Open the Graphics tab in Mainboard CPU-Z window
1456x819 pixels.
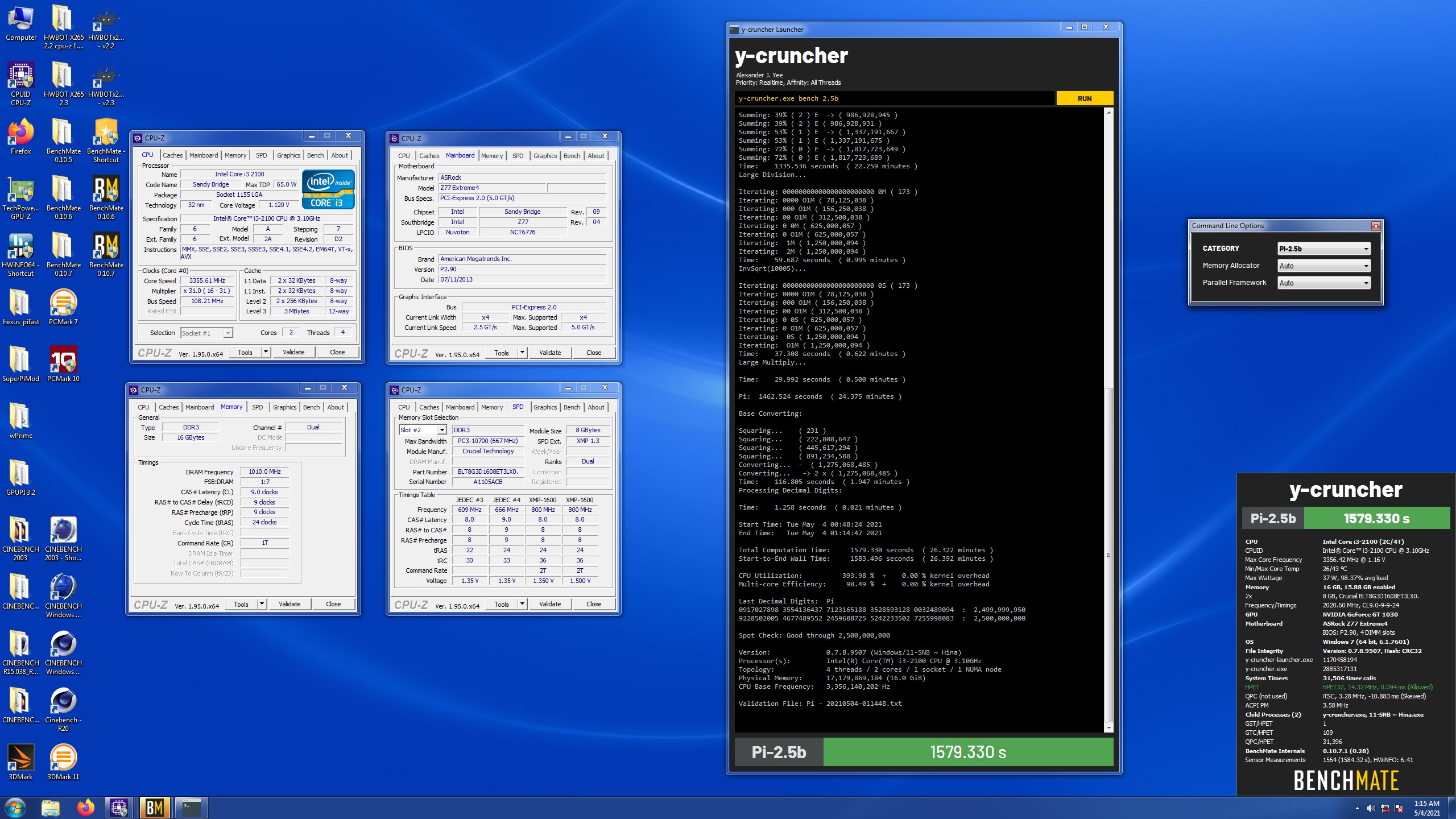(545, 156)
